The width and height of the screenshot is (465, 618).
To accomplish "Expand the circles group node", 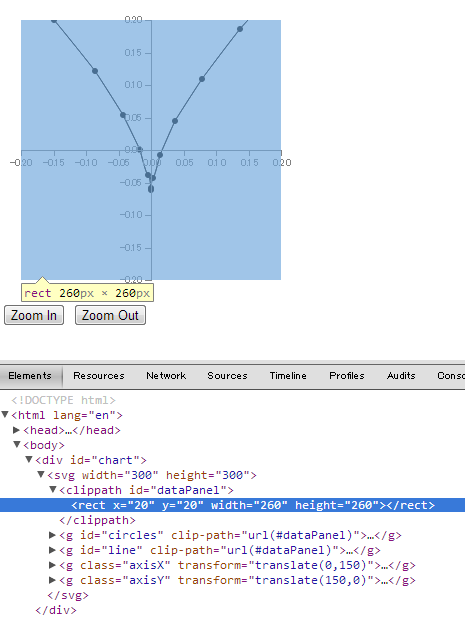I will (52, 535).
